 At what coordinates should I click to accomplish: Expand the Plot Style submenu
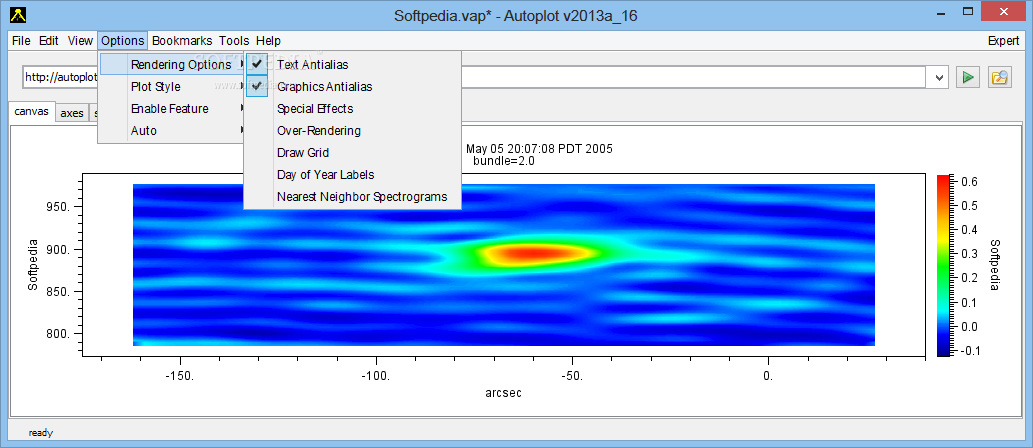[172, 86]
